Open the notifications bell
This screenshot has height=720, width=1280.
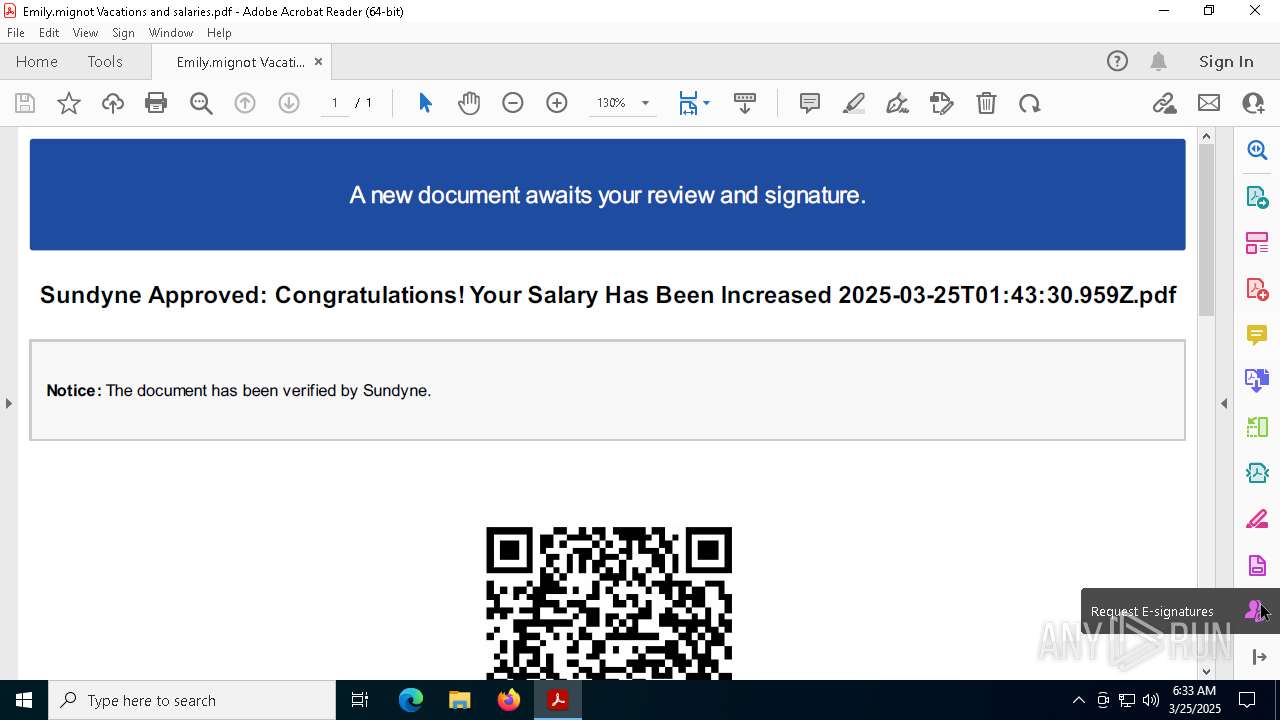point(1158,61)
